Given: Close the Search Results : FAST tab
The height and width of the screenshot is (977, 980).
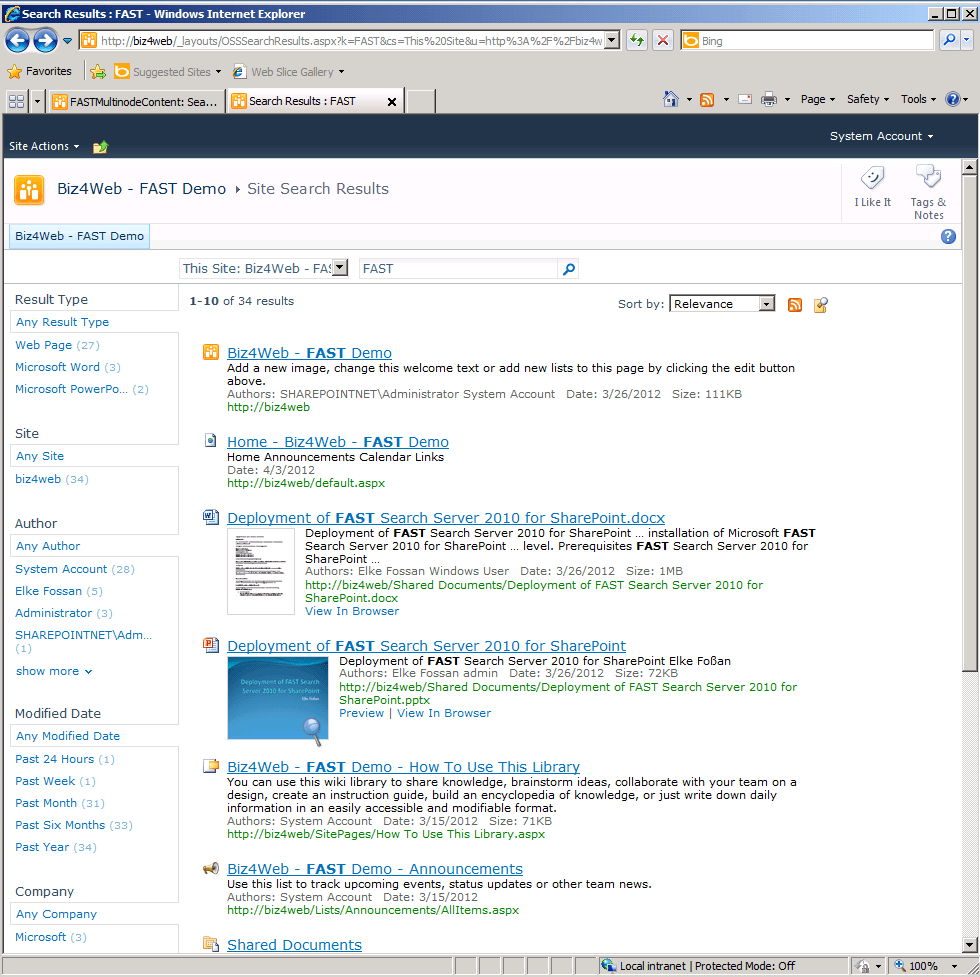Looking at the screenshot, I should (x=392, y=102).
